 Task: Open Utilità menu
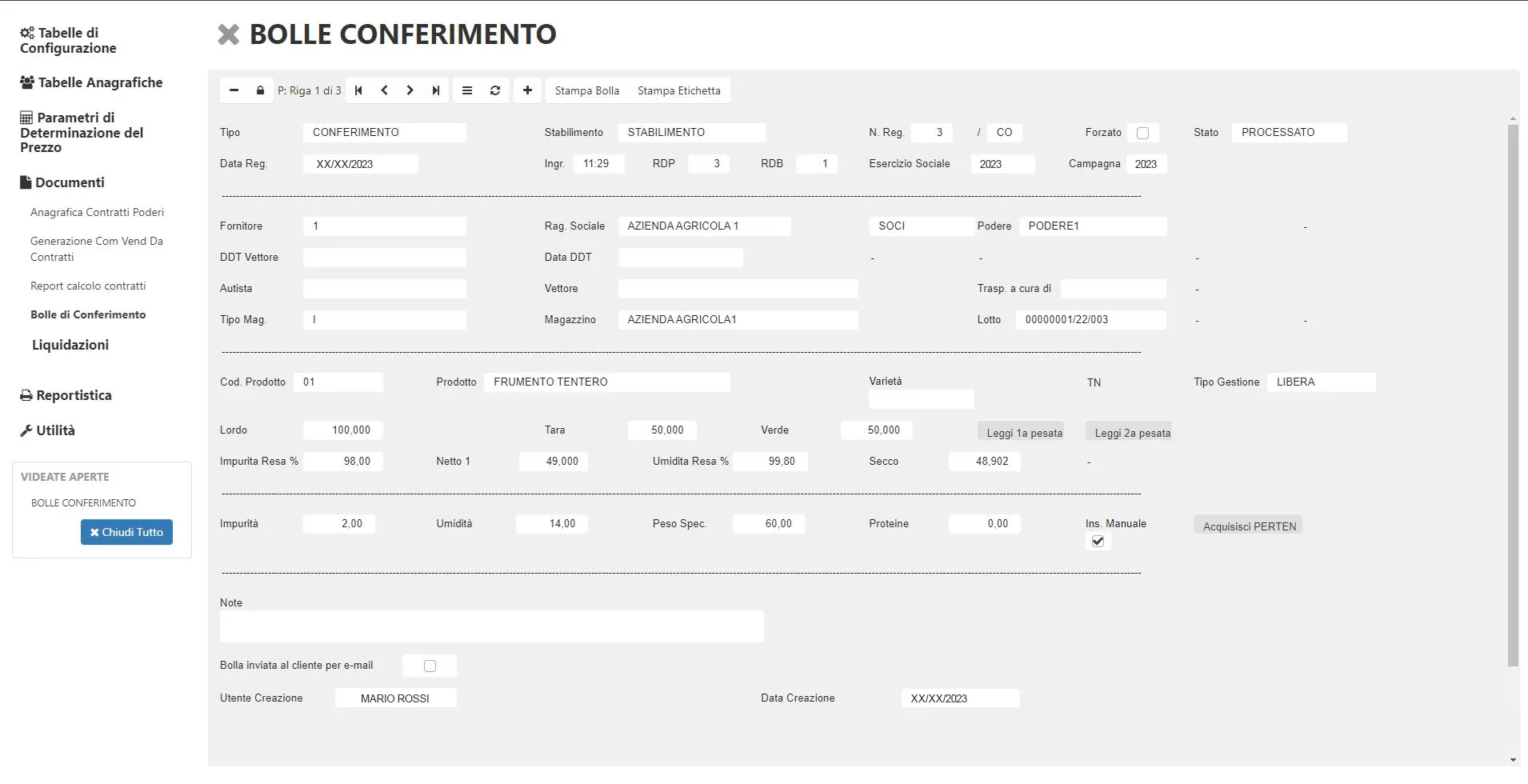(47, 430)
